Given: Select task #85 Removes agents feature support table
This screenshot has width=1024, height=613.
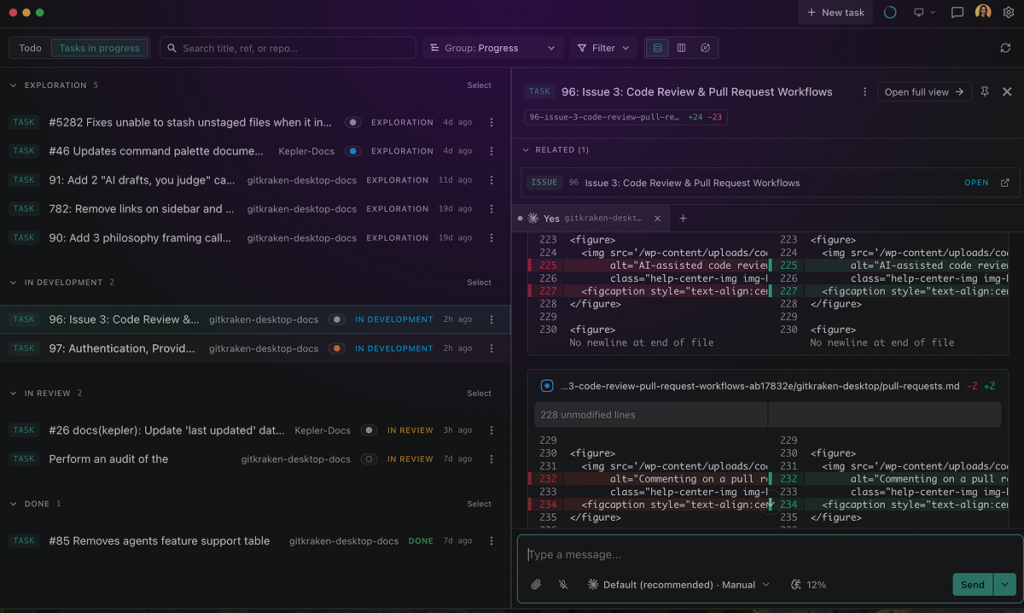Looking at the screenshot, I should point(255,541).
